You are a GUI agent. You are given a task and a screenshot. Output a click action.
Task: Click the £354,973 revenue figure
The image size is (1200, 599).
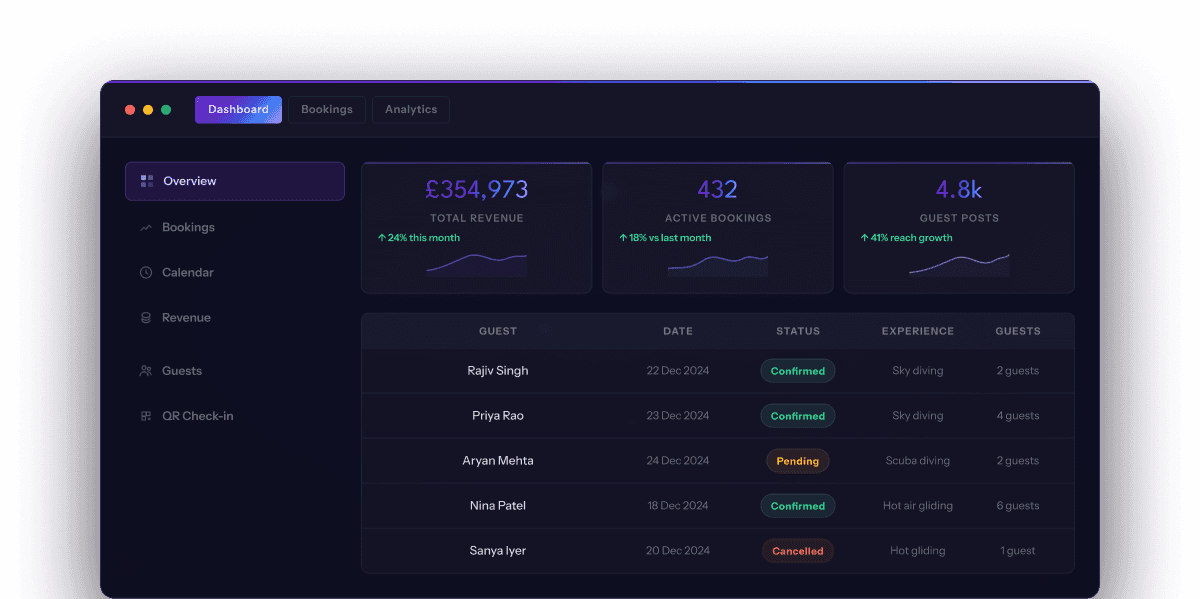pyautogui.click(x=476, y=189)
